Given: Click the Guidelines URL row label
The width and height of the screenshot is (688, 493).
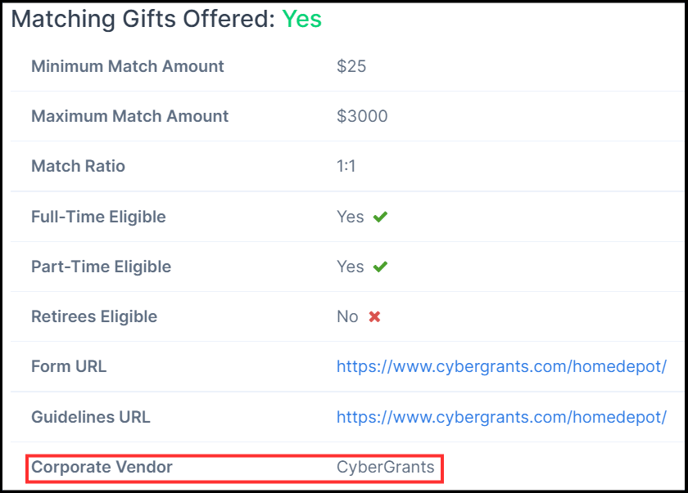Looking at the screenshot, I should coord(91,417).
